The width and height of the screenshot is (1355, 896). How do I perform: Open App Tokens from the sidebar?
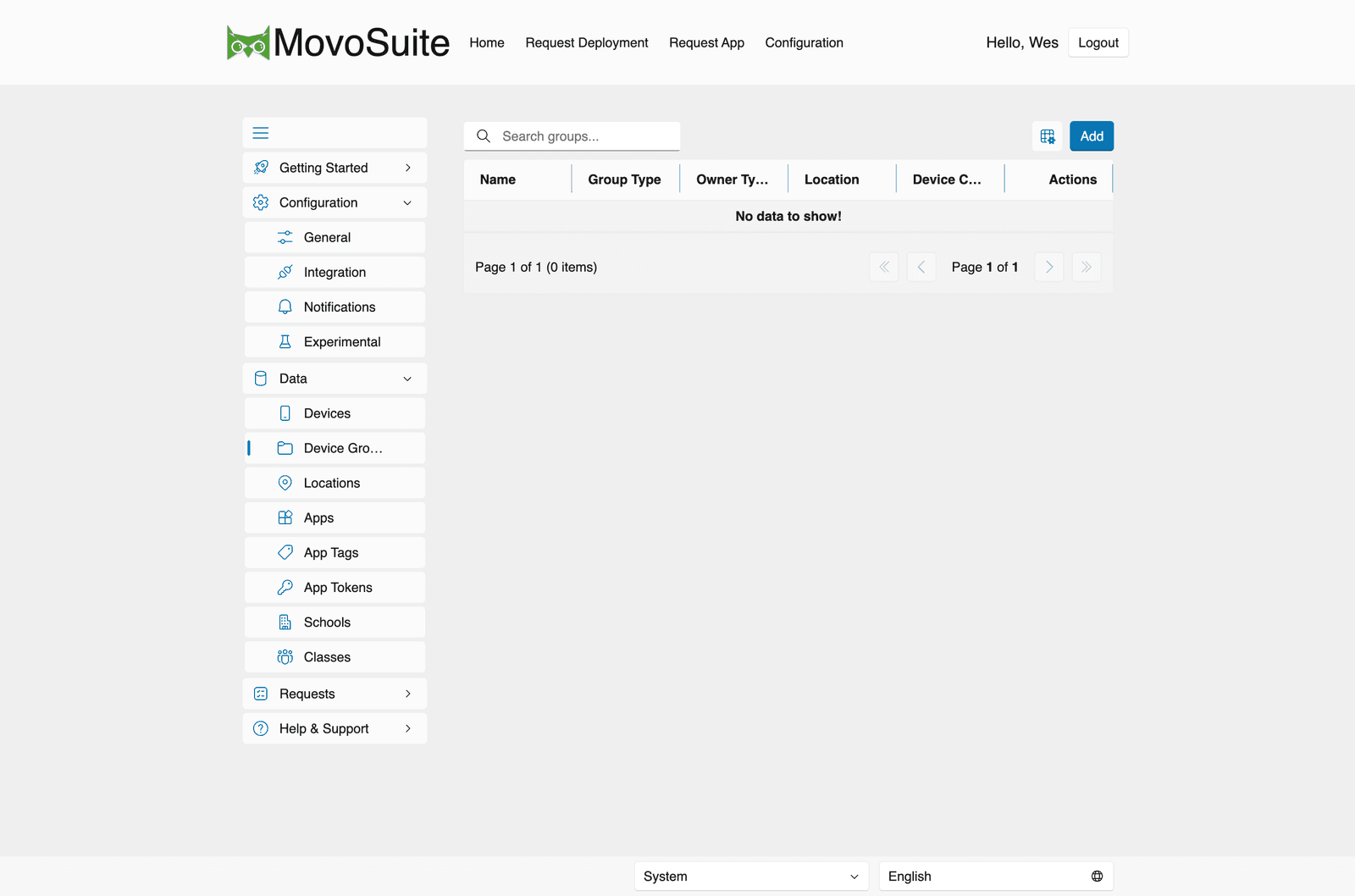click(x=335, y=587)
